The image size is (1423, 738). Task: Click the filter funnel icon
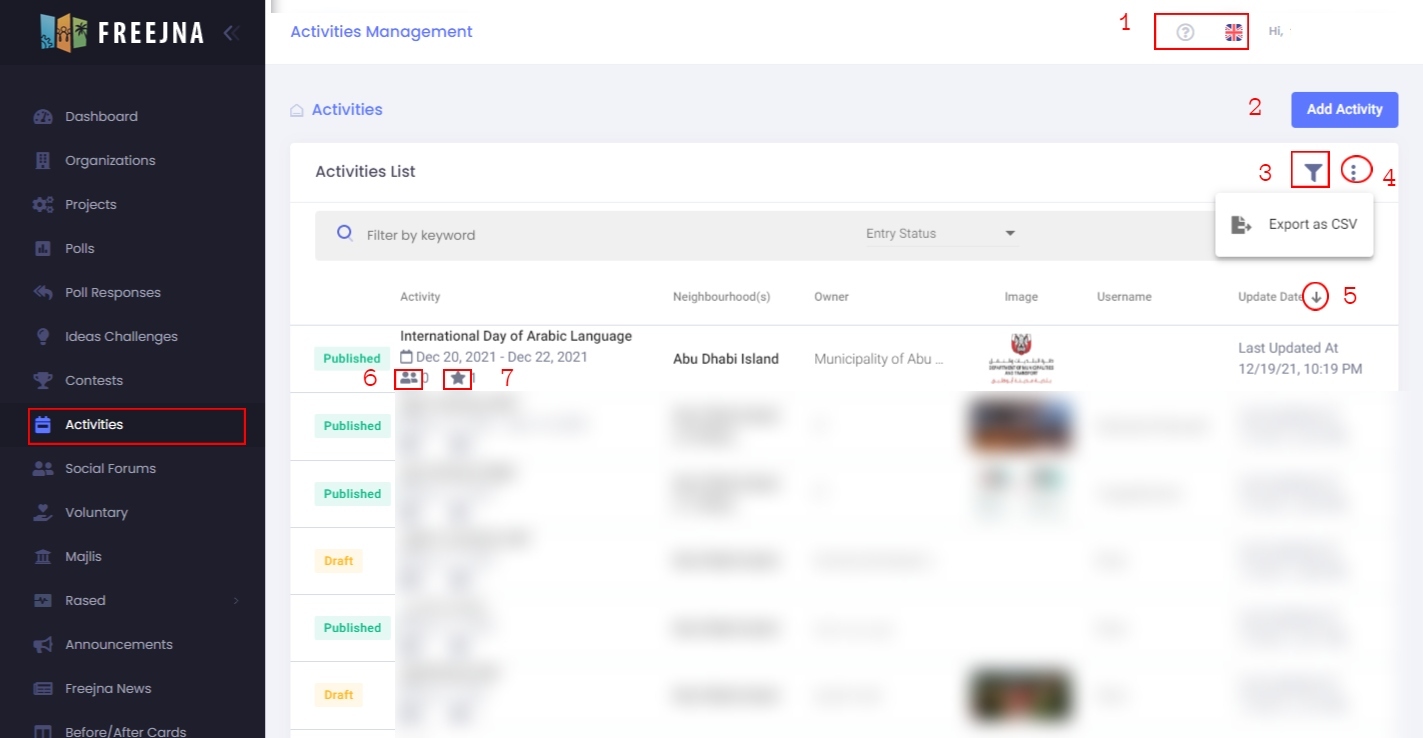pyautogui.click(x=1311, y=172)
